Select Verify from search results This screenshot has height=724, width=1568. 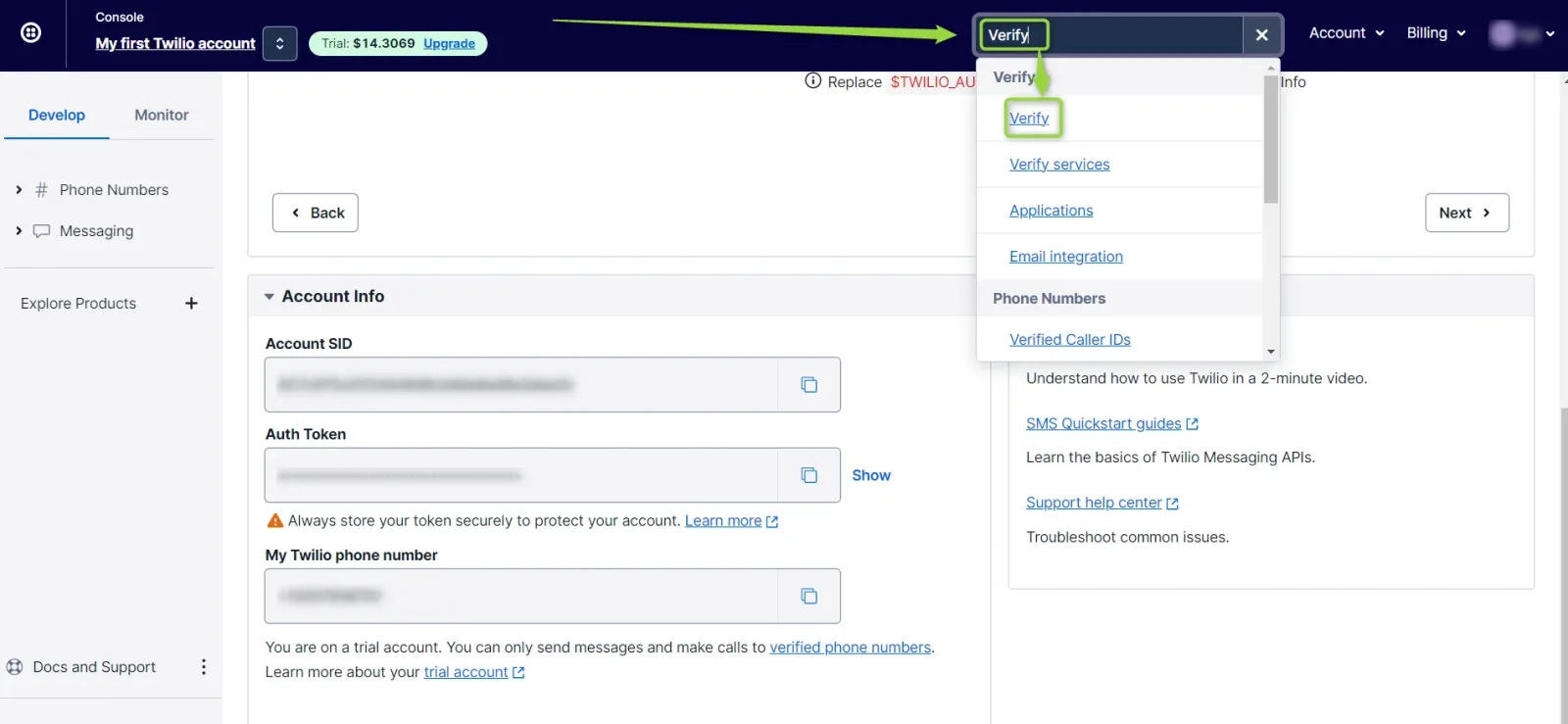point(1029,119)
